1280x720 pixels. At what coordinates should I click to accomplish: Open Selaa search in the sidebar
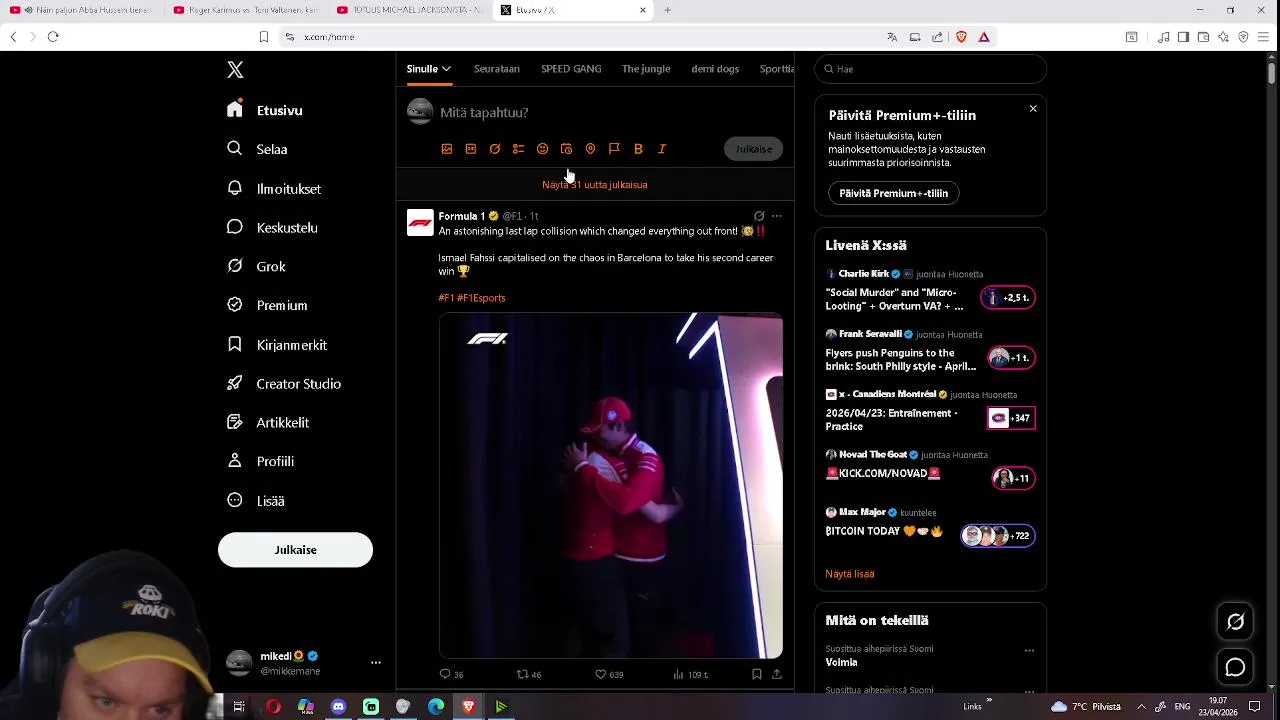pyautogui.click(x=258, y=149)
